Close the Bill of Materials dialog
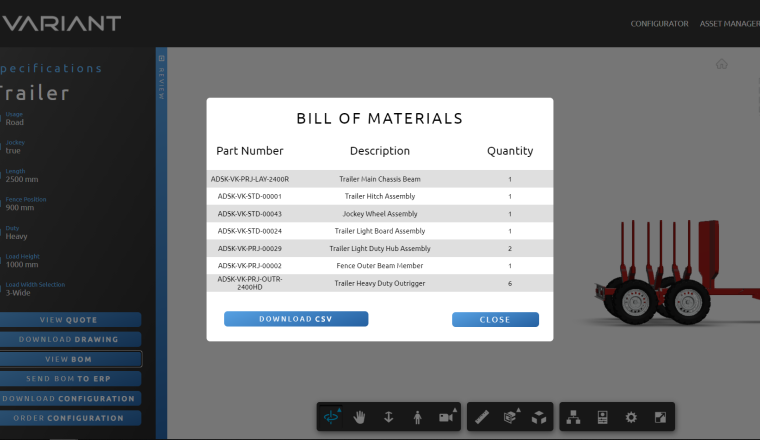 [x=495, y=320]
